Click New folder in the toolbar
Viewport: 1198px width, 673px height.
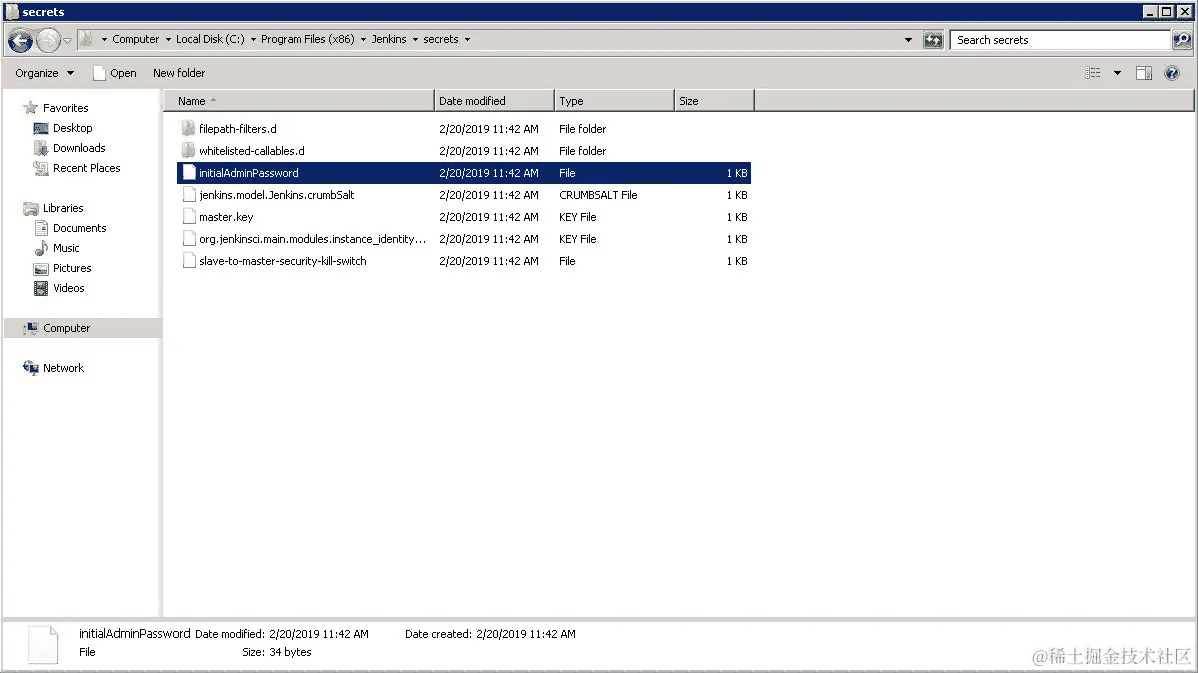179,73
